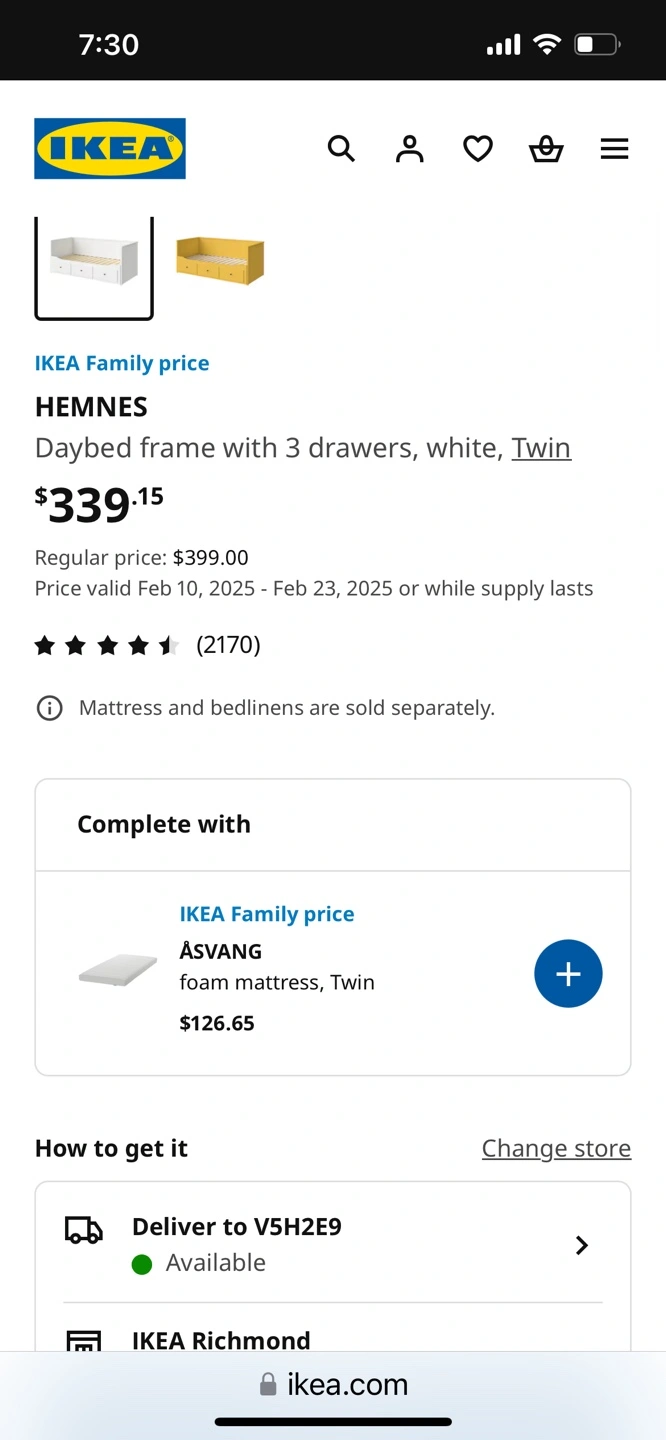Open the Twin size link
This screenshot has width=666, height=1440.
541,448
